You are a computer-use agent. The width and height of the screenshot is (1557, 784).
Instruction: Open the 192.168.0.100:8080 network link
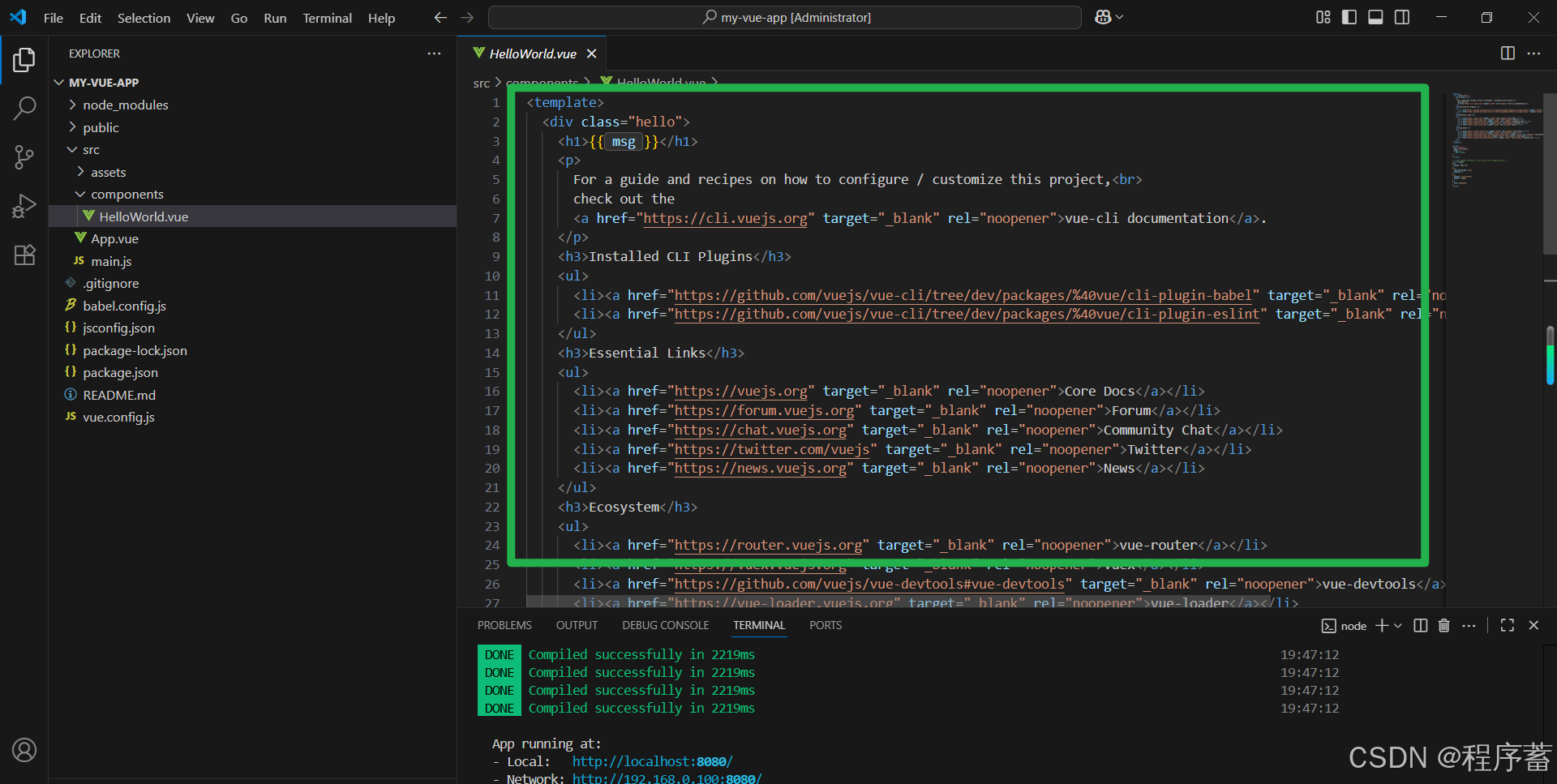pyautogui.click(x=667, y=778)
